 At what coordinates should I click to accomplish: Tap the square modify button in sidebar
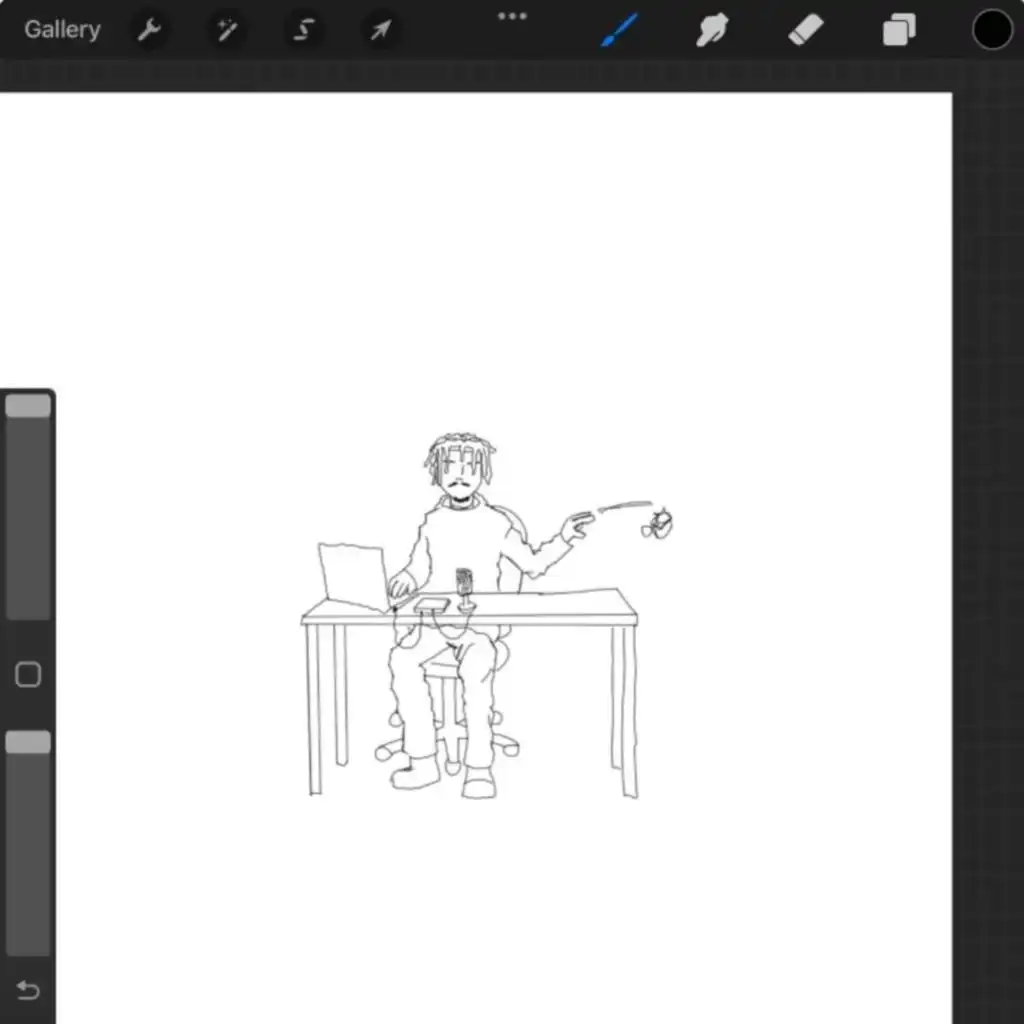(x=28, y=674)
